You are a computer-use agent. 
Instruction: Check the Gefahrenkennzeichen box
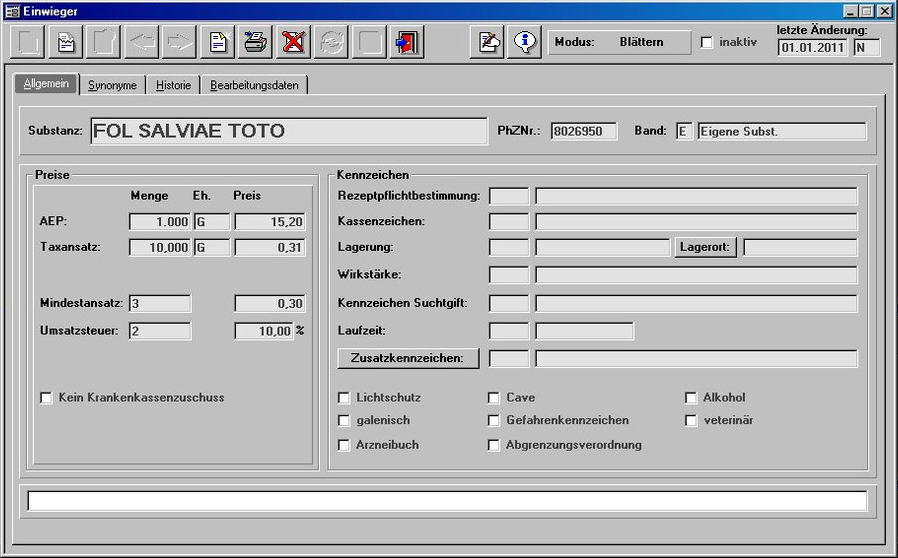pos(494,421)
